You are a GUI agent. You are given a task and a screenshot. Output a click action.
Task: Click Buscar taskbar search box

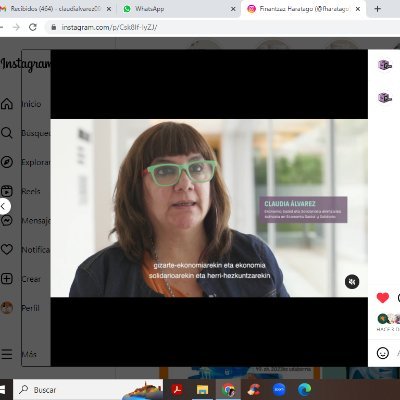click(x=88, y=390)
